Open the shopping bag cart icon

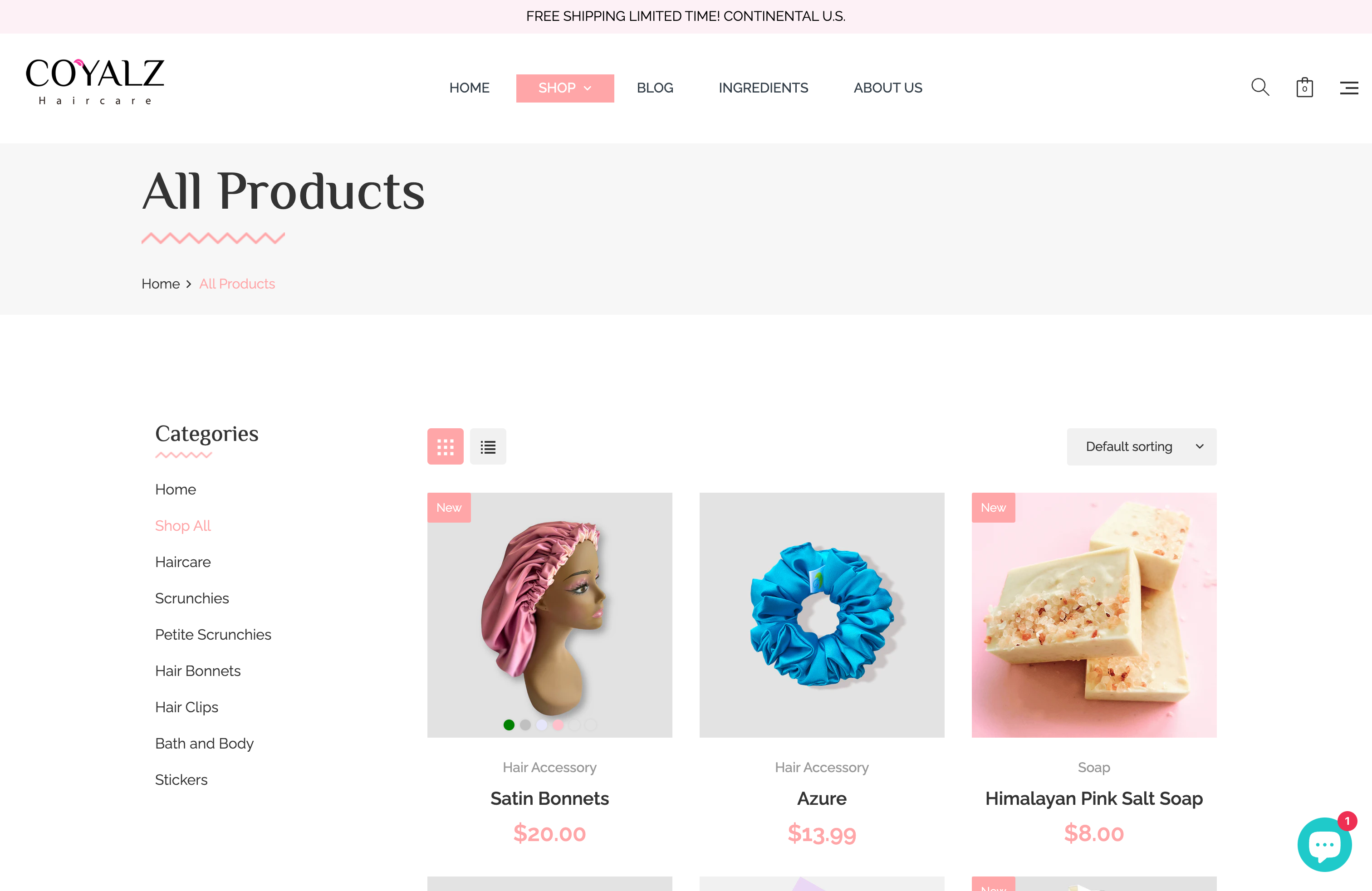click(1304, 88)
